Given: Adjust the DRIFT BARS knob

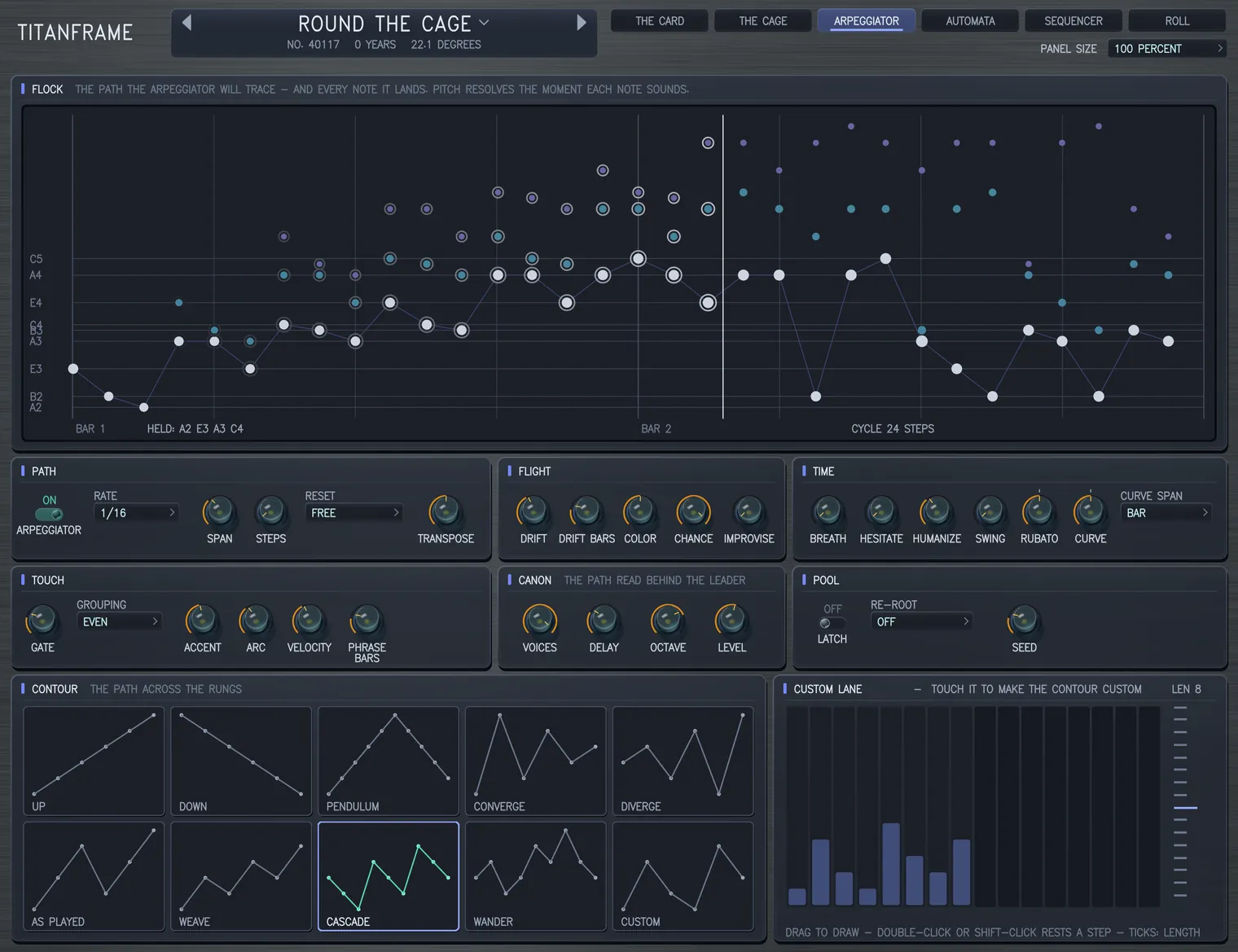Looking at the screenshot, I should pos(586,511).
